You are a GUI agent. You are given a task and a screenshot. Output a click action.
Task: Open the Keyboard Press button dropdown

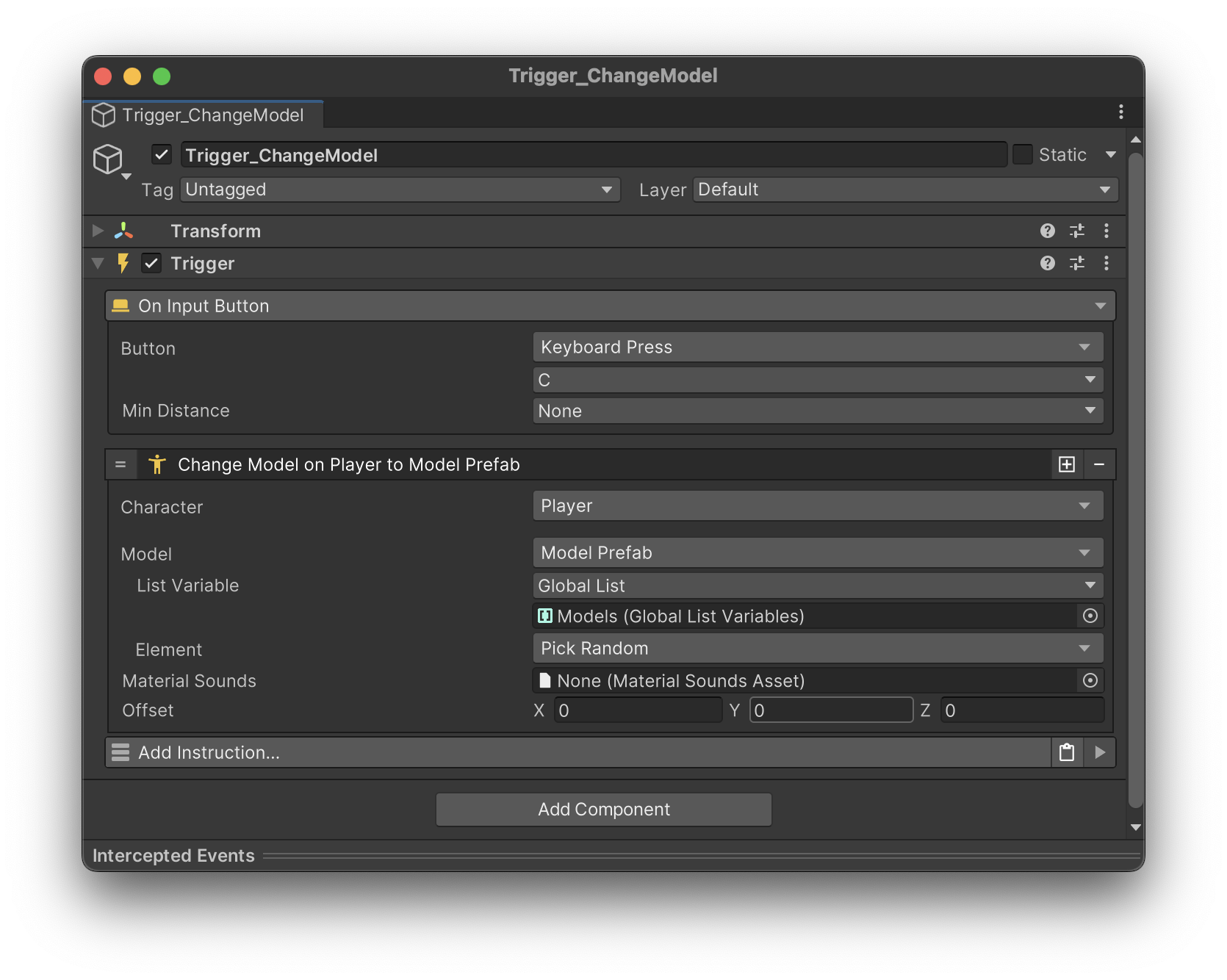pos(817,347)
